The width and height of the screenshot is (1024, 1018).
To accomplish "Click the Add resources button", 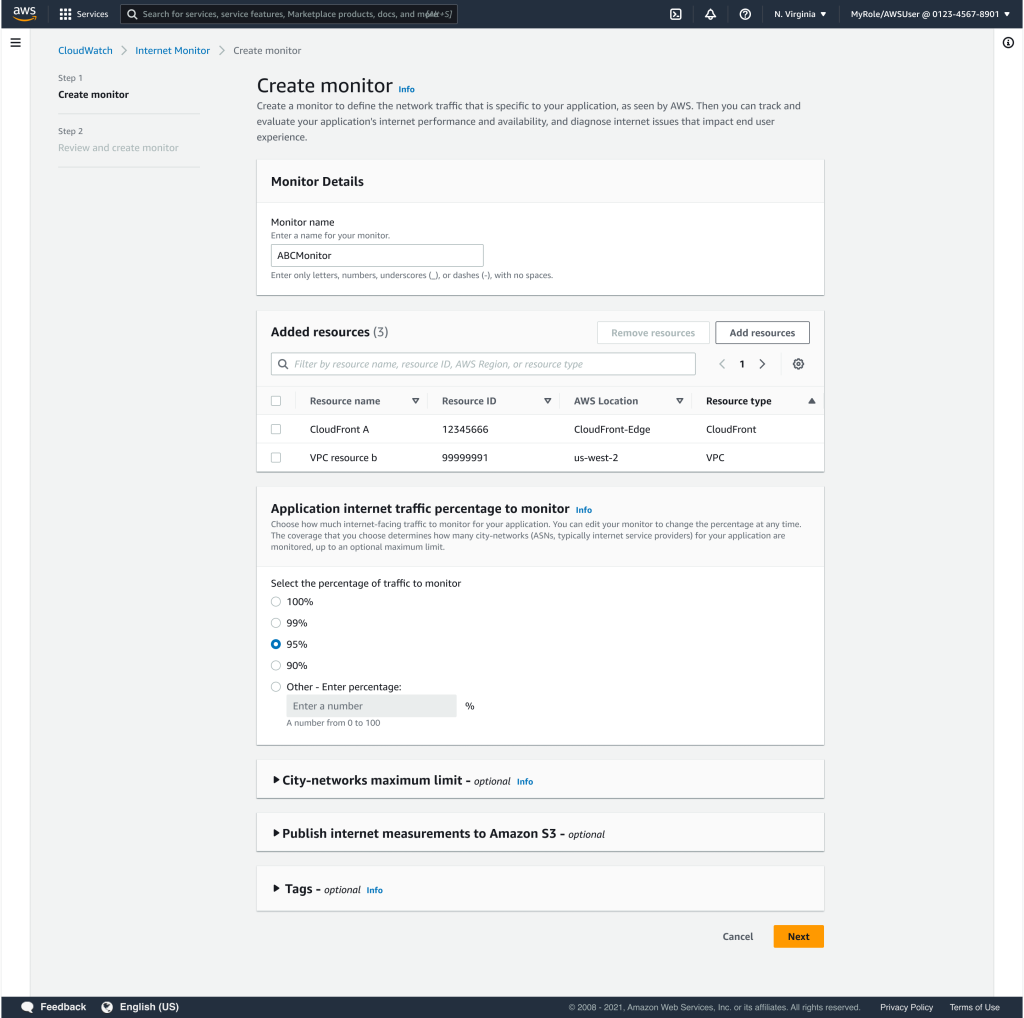I will 762,332.
